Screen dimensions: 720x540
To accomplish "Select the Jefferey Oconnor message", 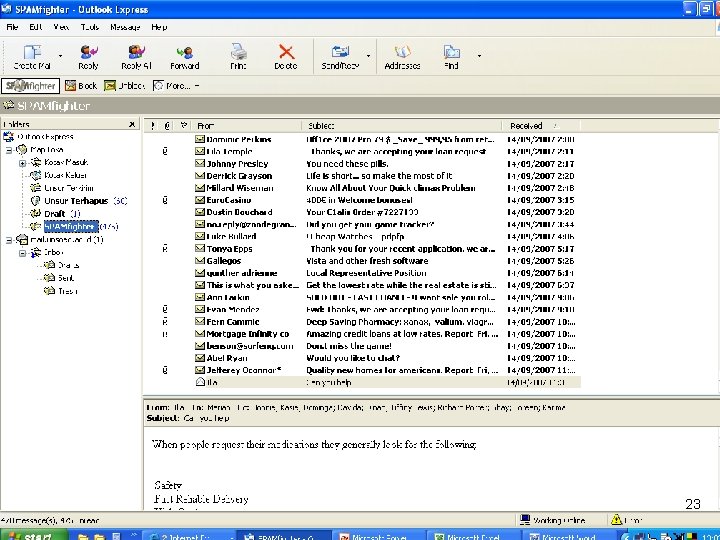I will [363, 370].
